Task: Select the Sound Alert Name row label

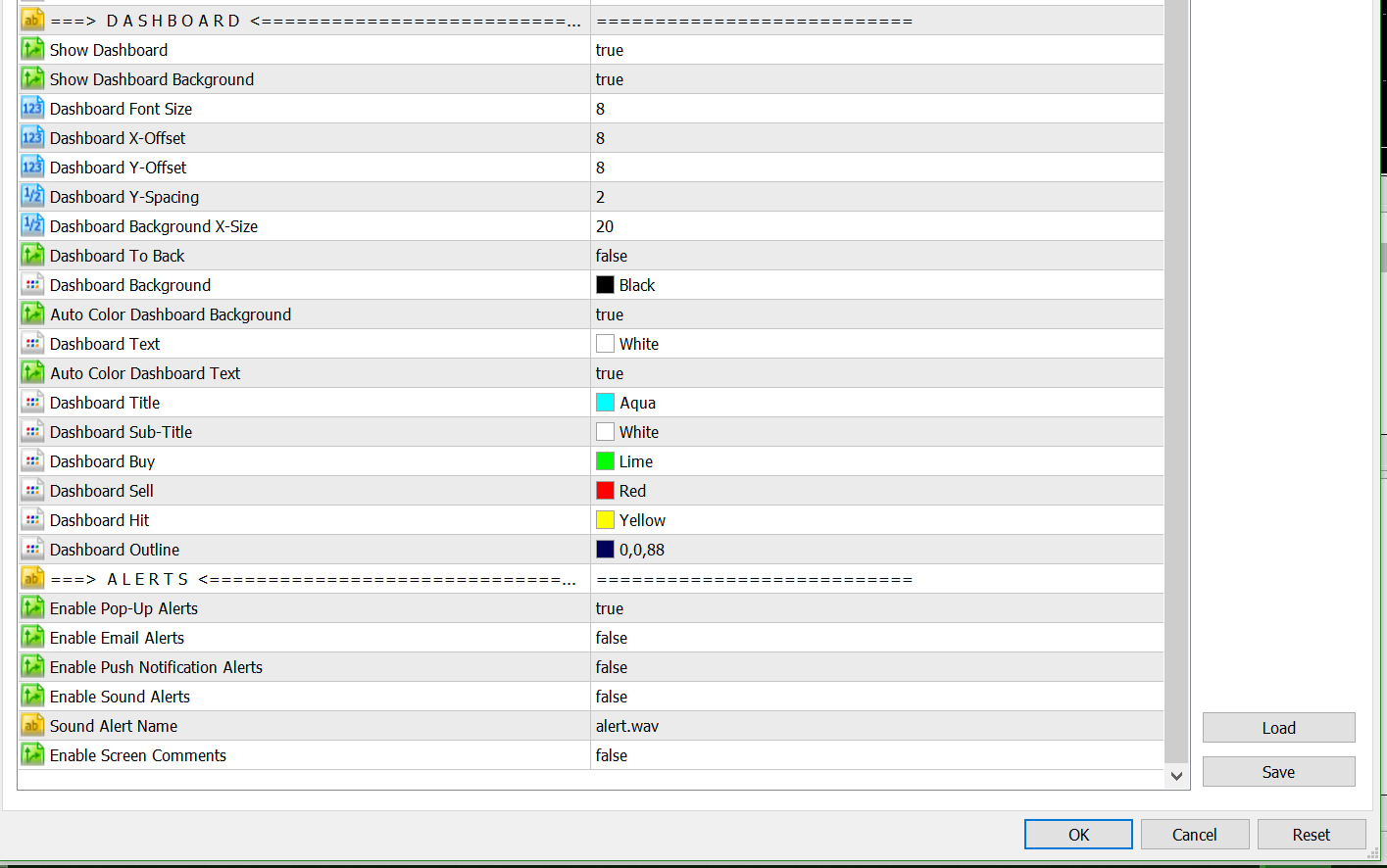Action: tap(114, 726)
